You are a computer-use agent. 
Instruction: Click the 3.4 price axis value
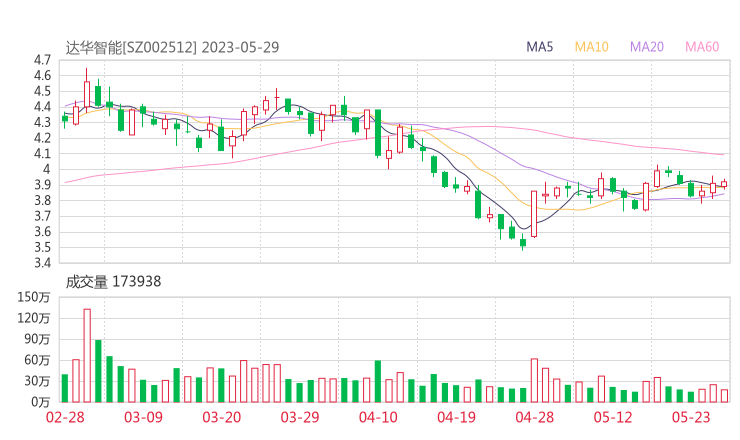point(42,262)
